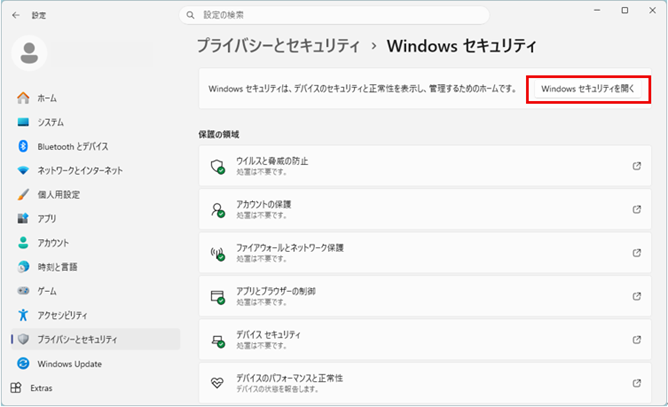The height and width of the screenshot is (407, 668).
Task: Click the back arrow in title bar
Action: [15, 15]
